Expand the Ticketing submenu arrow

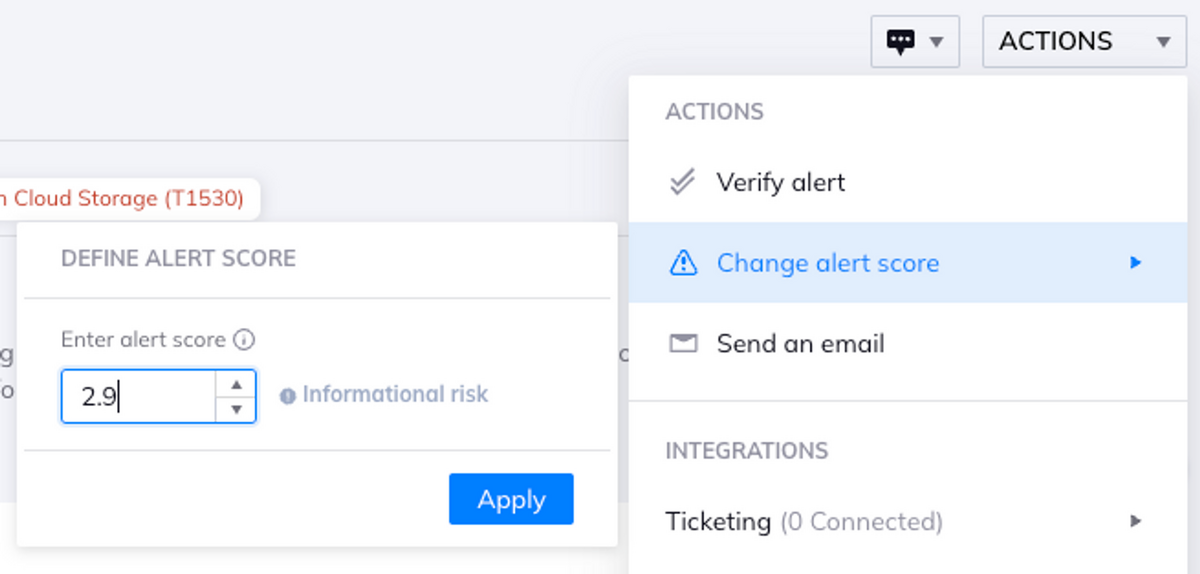tap(1135, 521)
